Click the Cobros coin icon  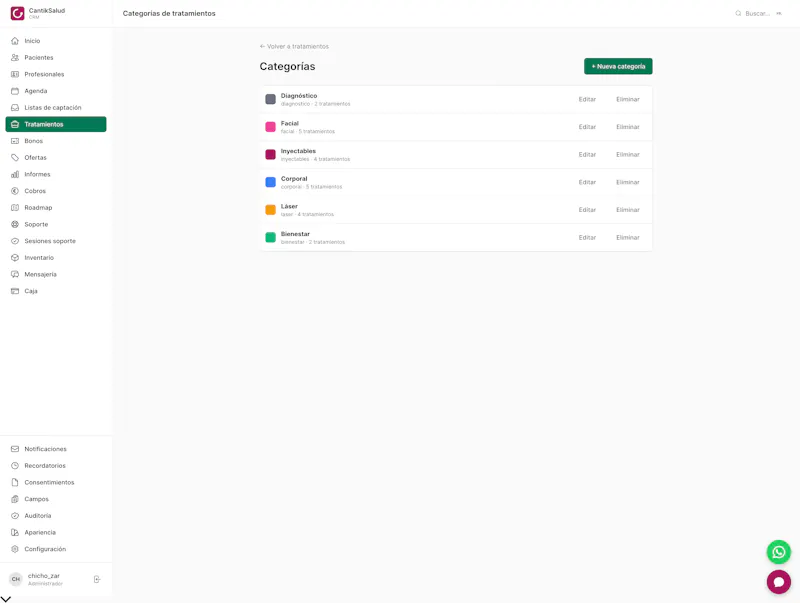[x=15, y=191]
